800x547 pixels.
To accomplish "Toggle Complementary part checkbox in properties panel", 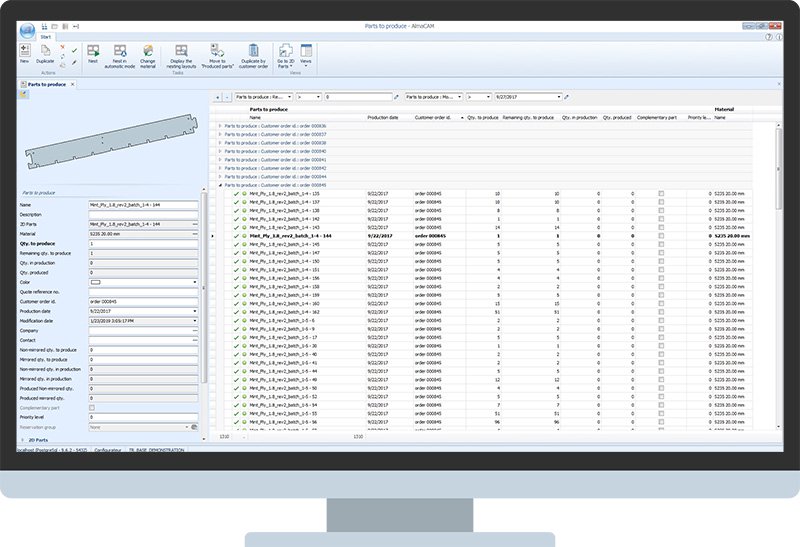I will point(94,409).
